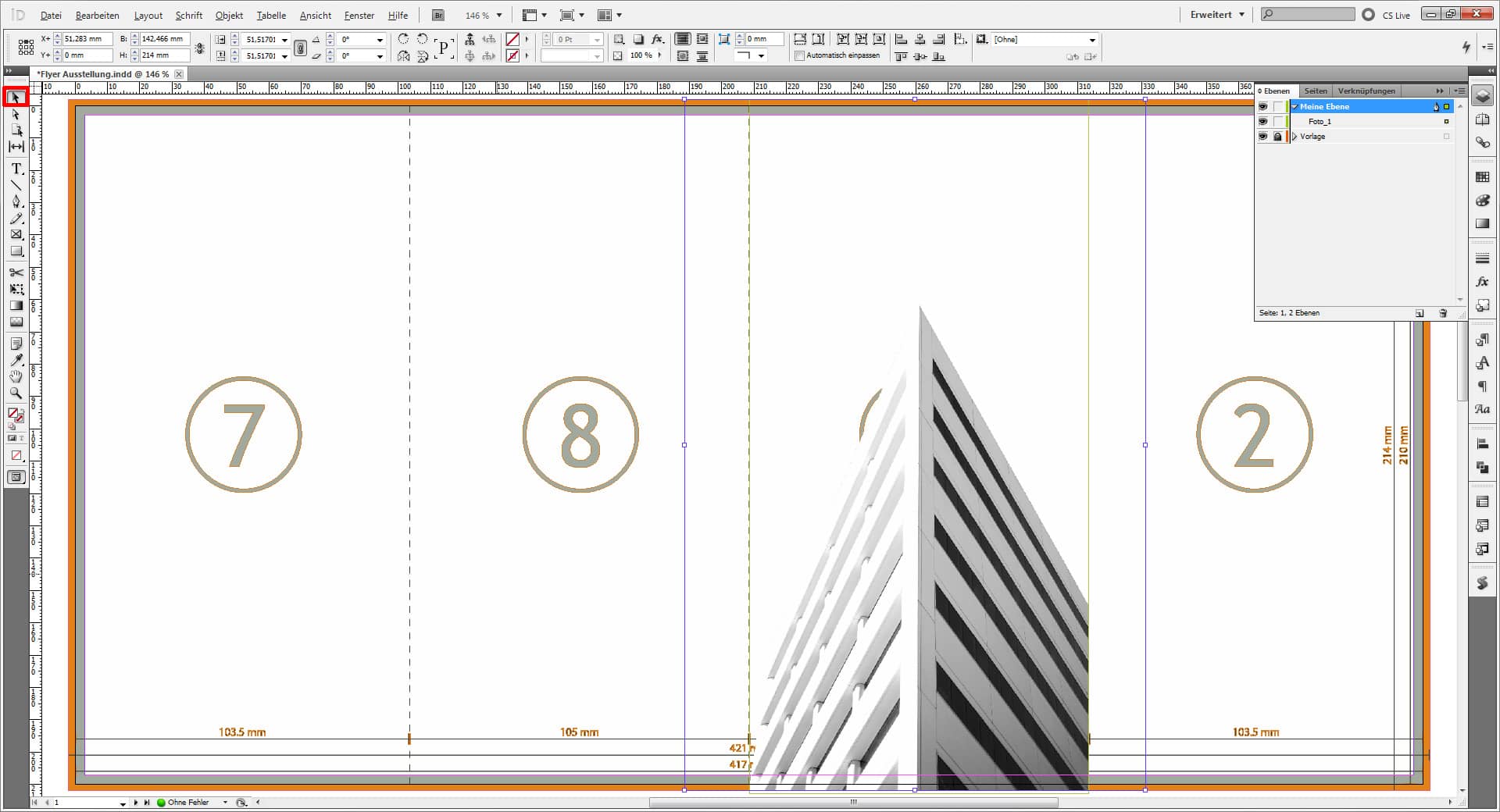Select the Scissors tool

click(16, 272)
